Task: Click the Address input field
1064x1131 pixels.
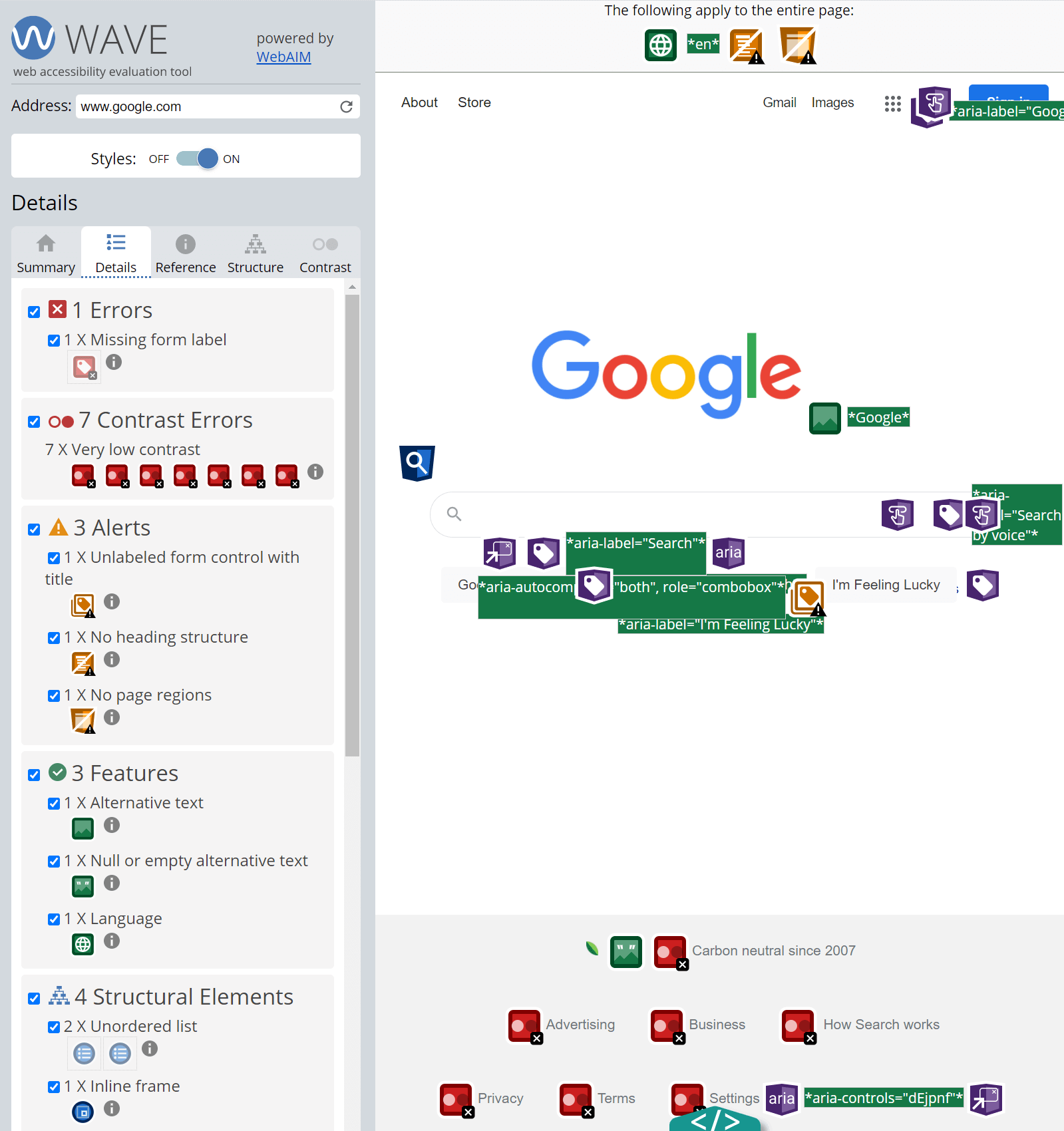Action: pyautogui.click(x=208, y=106)
